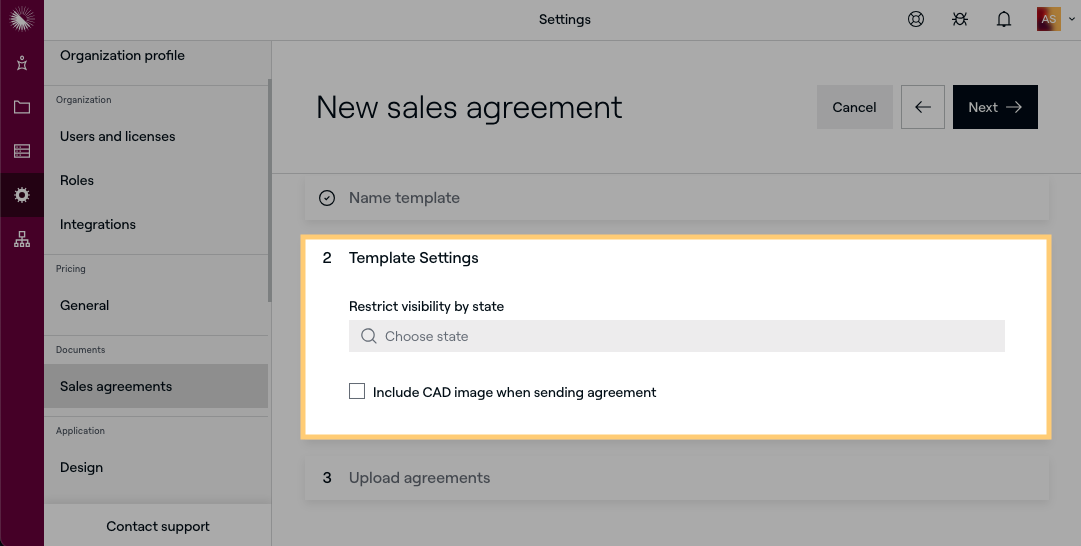Select the settings gear icon in left rail
Screen dimensions: 1081x546
21,195
